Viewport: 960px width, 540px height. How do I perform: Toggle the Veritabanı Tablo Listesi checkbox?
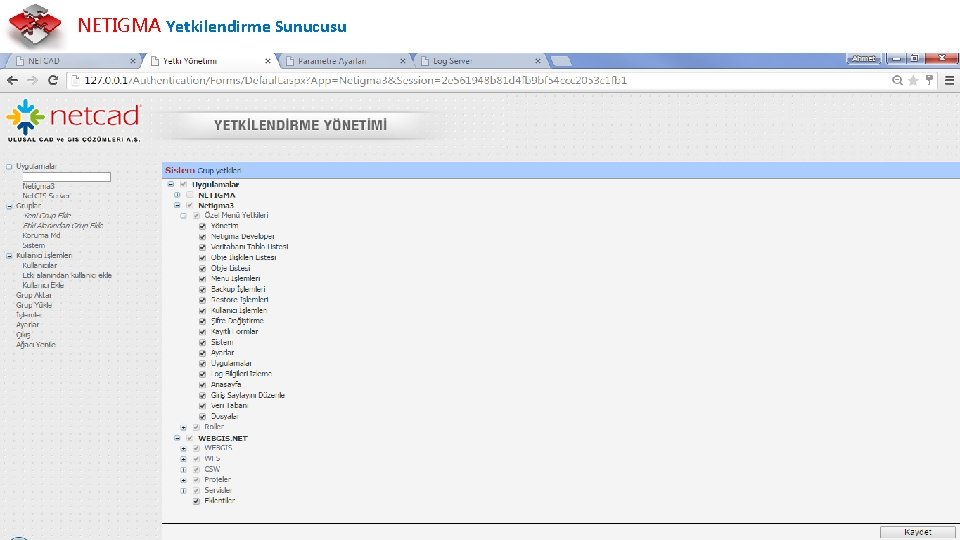[203, 247]
